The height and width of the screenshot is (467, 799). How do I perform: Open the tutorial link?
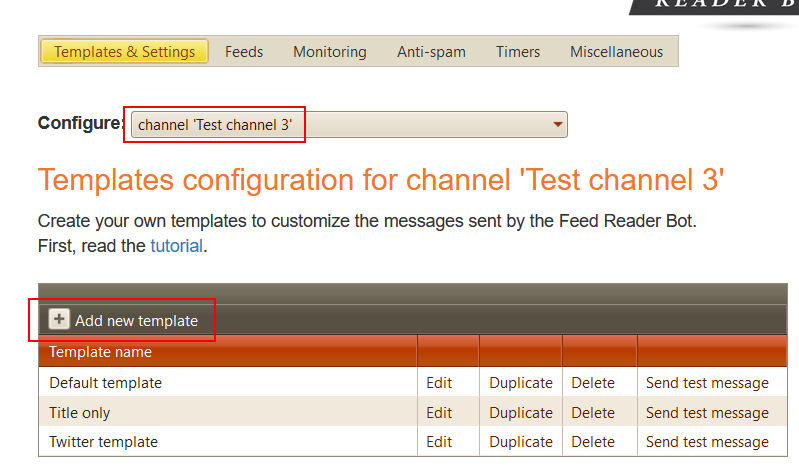[177, 246]
